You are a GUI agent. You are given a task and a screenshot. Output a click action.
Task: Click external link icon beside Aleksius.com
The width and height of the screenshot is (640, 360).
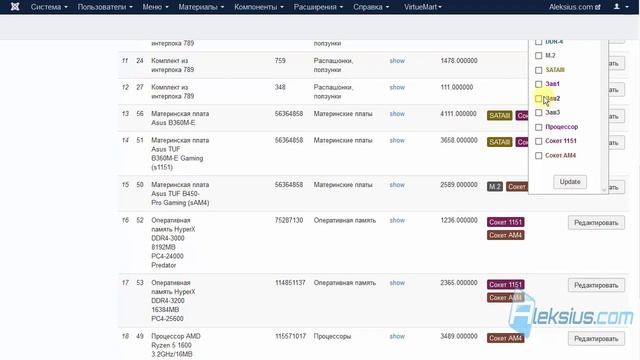tap(598, 7)
